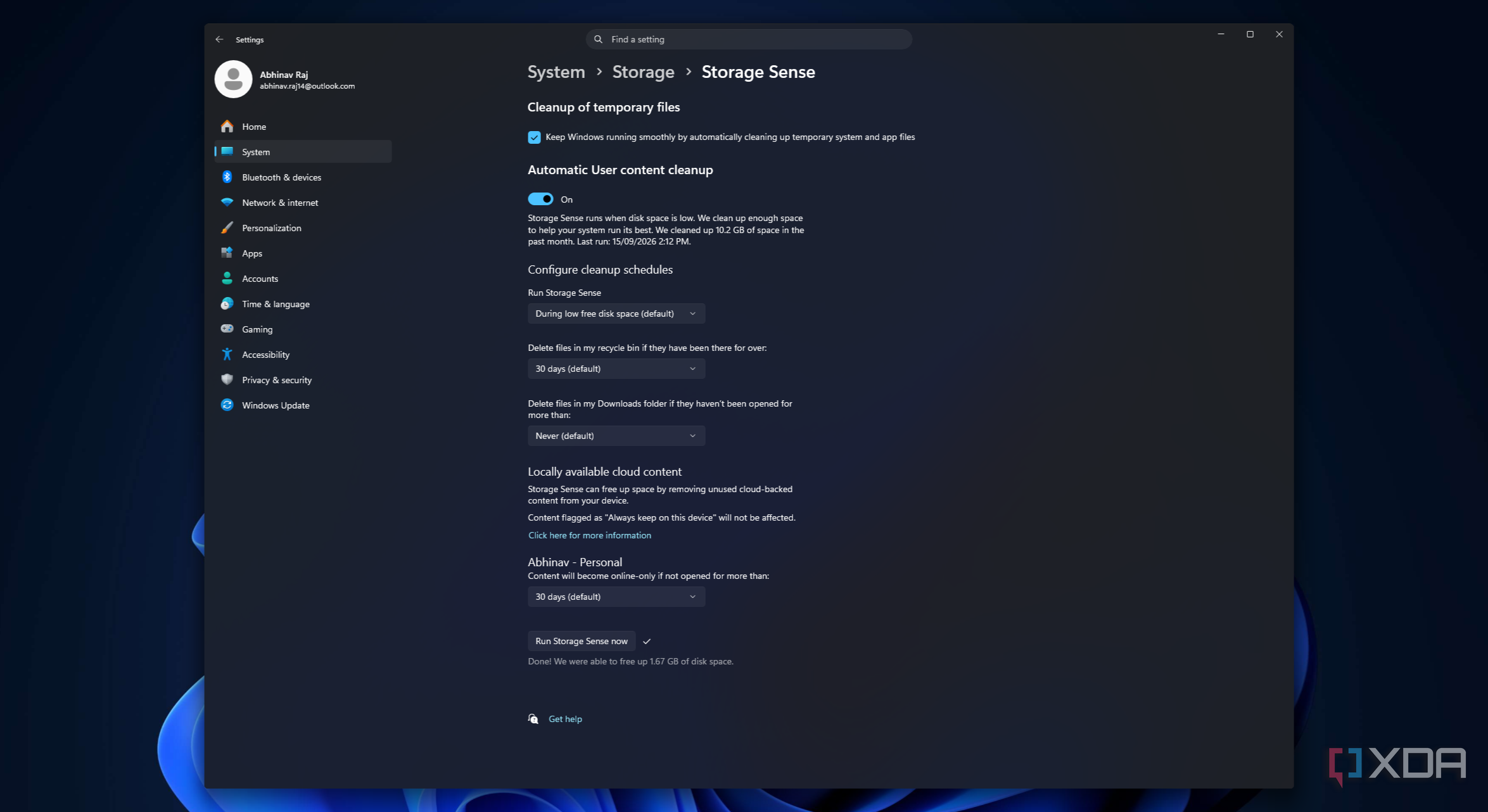
Task: Click the Network wifi icon
Action: [x=227, y=202]
